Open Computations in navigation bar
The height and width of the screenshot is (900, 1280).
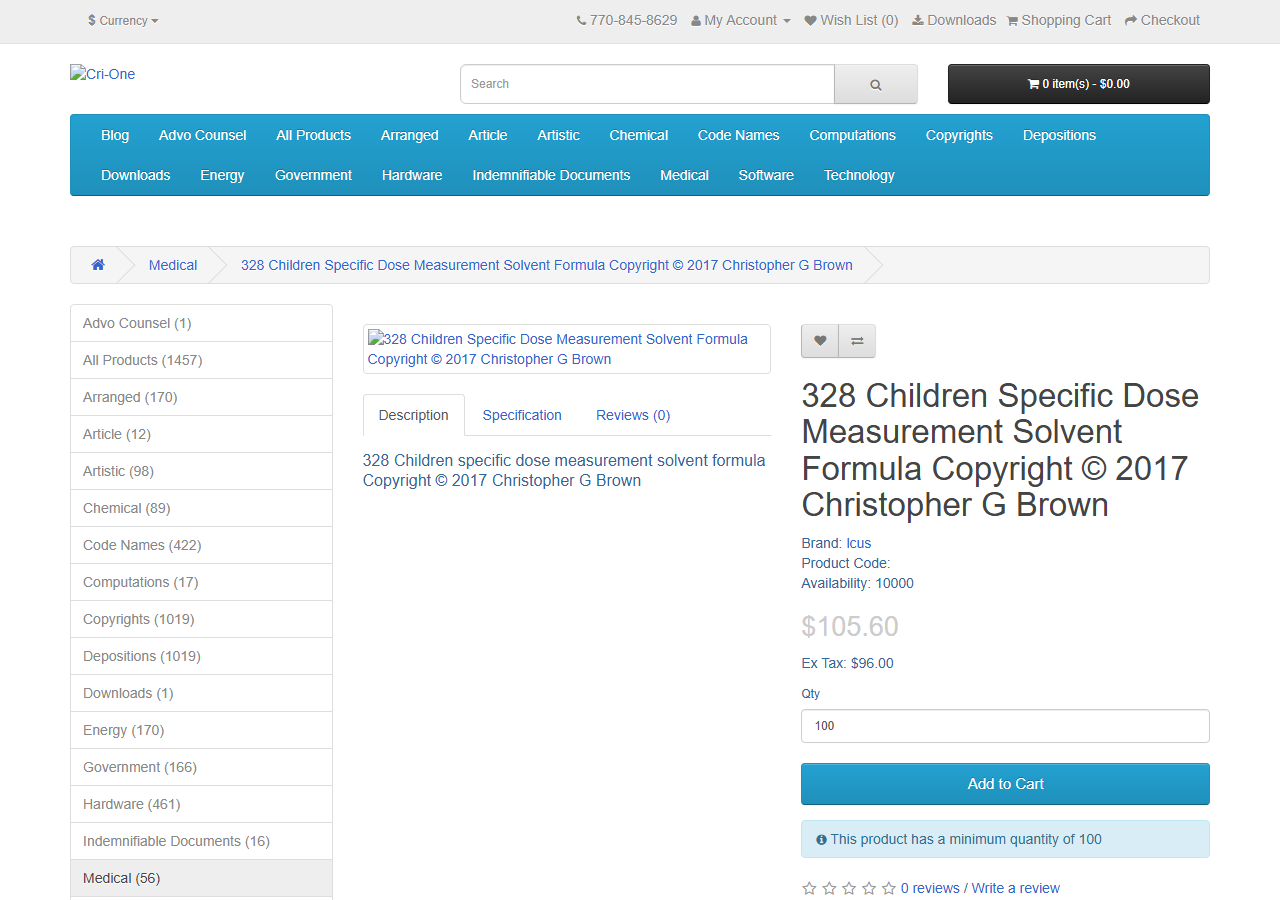point(853,135)
